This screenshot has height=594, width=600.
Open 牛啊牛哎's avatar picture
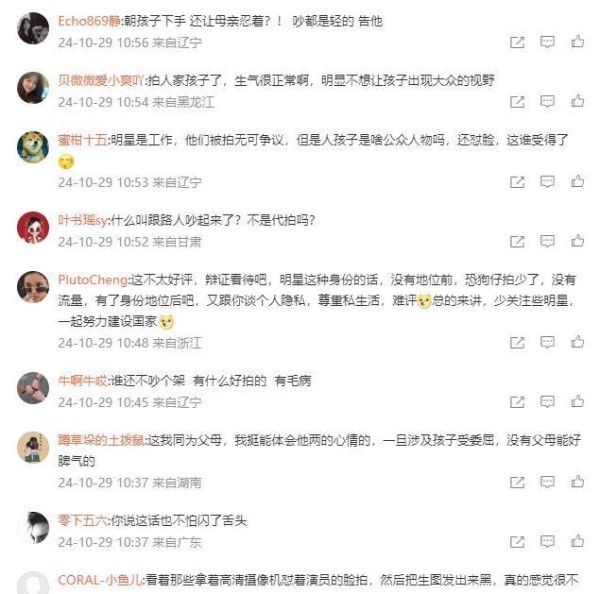33,388
